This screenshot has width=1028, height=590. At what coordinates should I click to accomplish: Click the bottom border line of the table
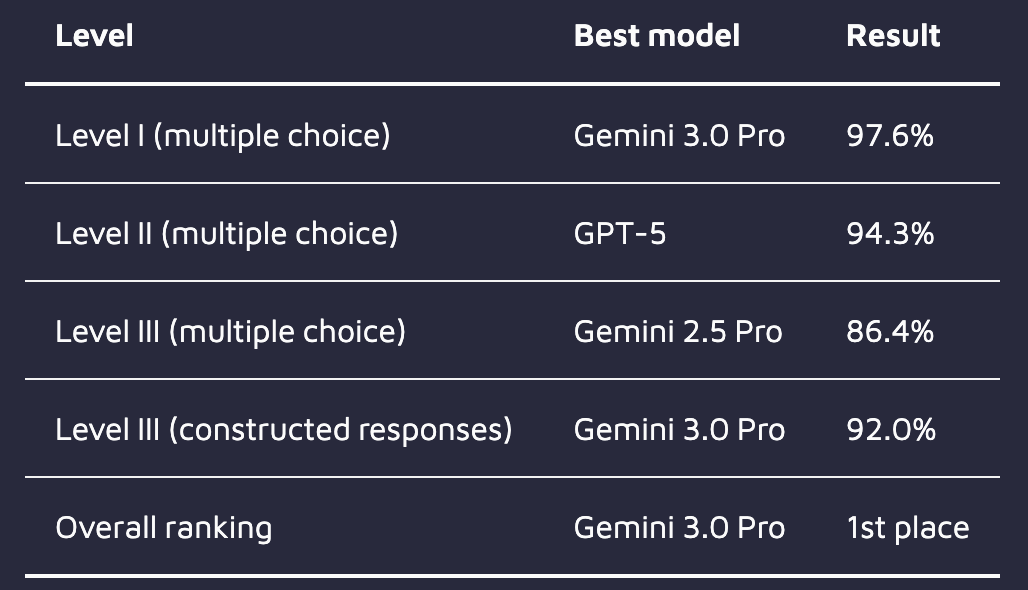click(512, 576)
